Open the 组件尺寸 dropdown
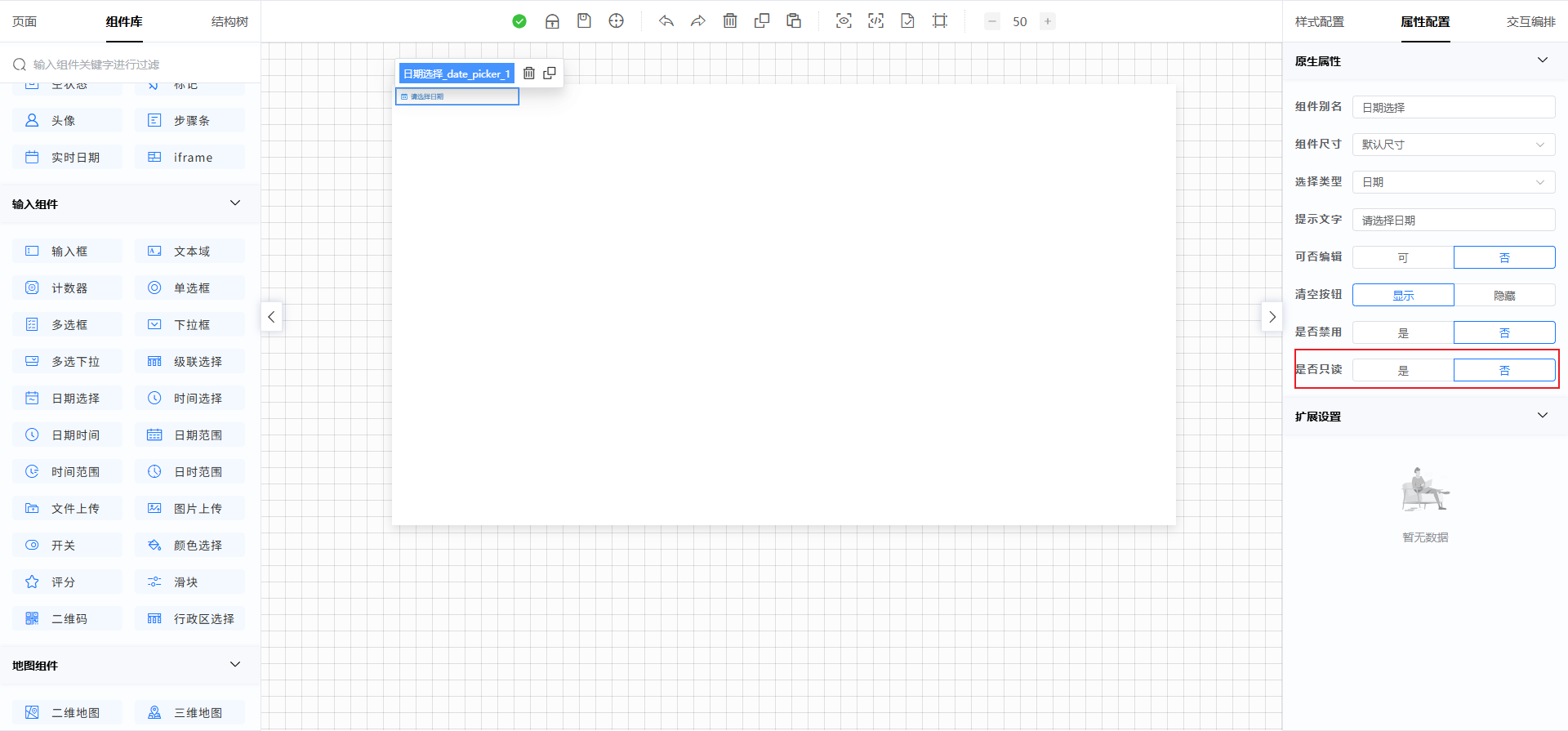 pos(1454,145)
